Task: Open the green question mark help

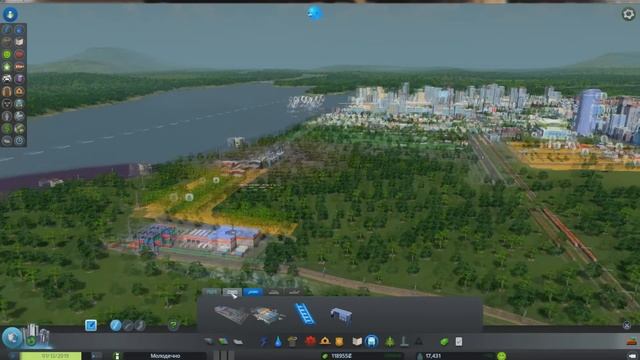Action: [173, 325]
